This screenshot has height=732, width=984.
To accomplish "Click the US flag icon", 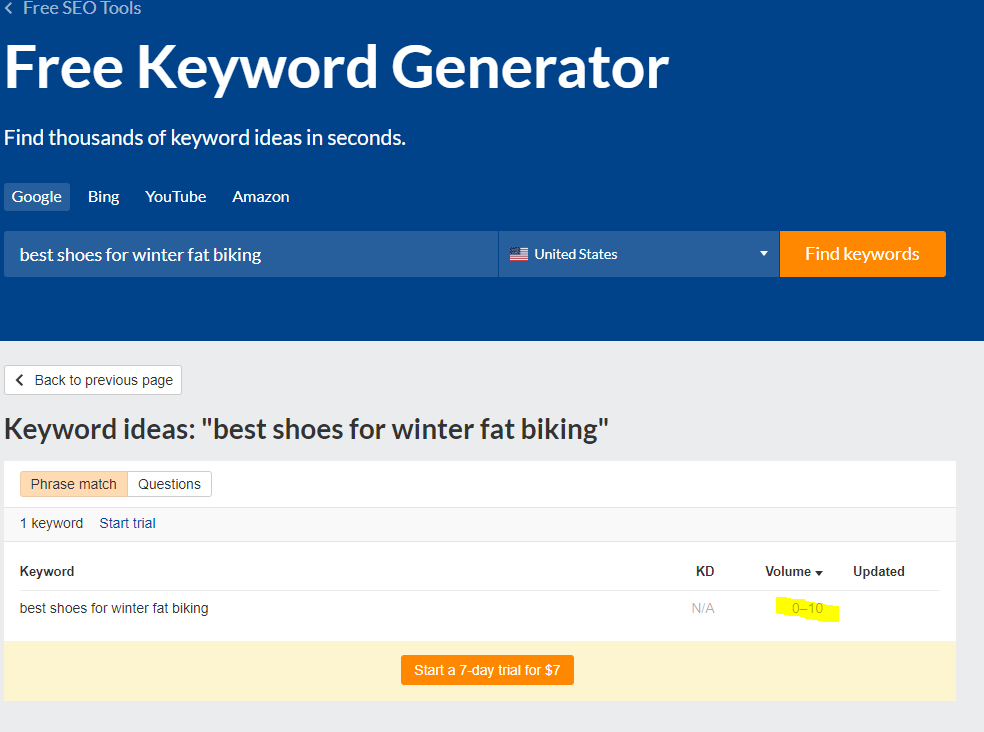I will [x=518, y=254].
